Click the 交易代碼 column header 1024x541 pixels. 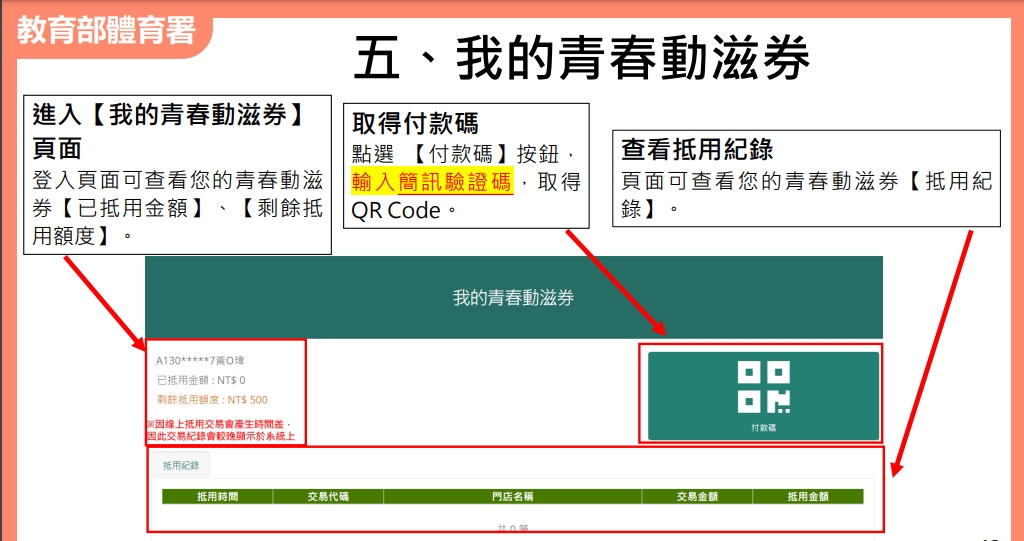click(x=328, y=497)
